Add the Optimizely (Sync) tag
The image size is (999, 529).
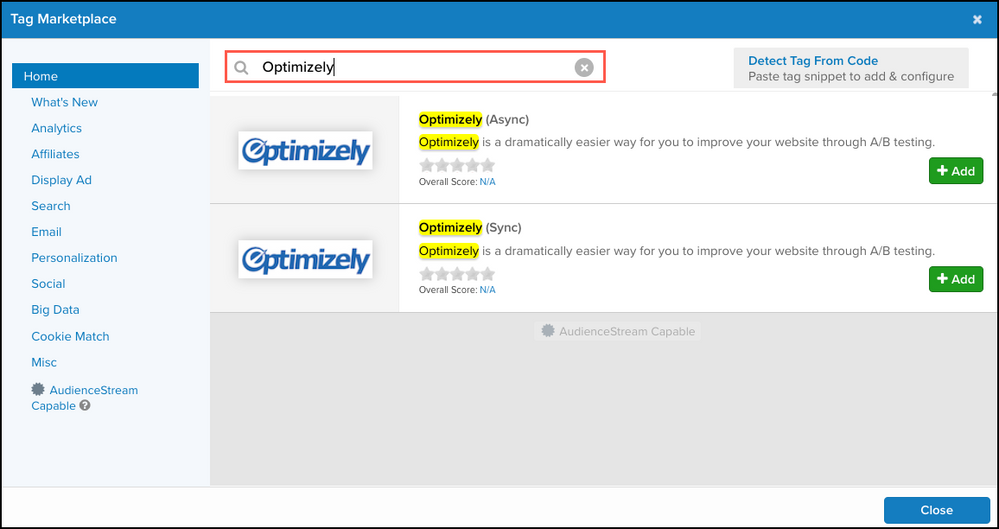coord(955,279)
